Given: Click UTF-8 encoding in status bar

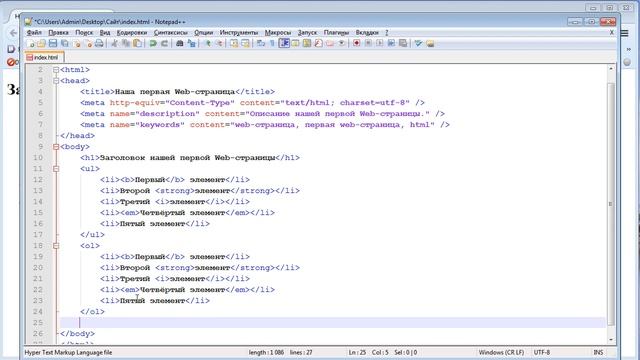Looking at the screenshot, I should click(542, 352).
